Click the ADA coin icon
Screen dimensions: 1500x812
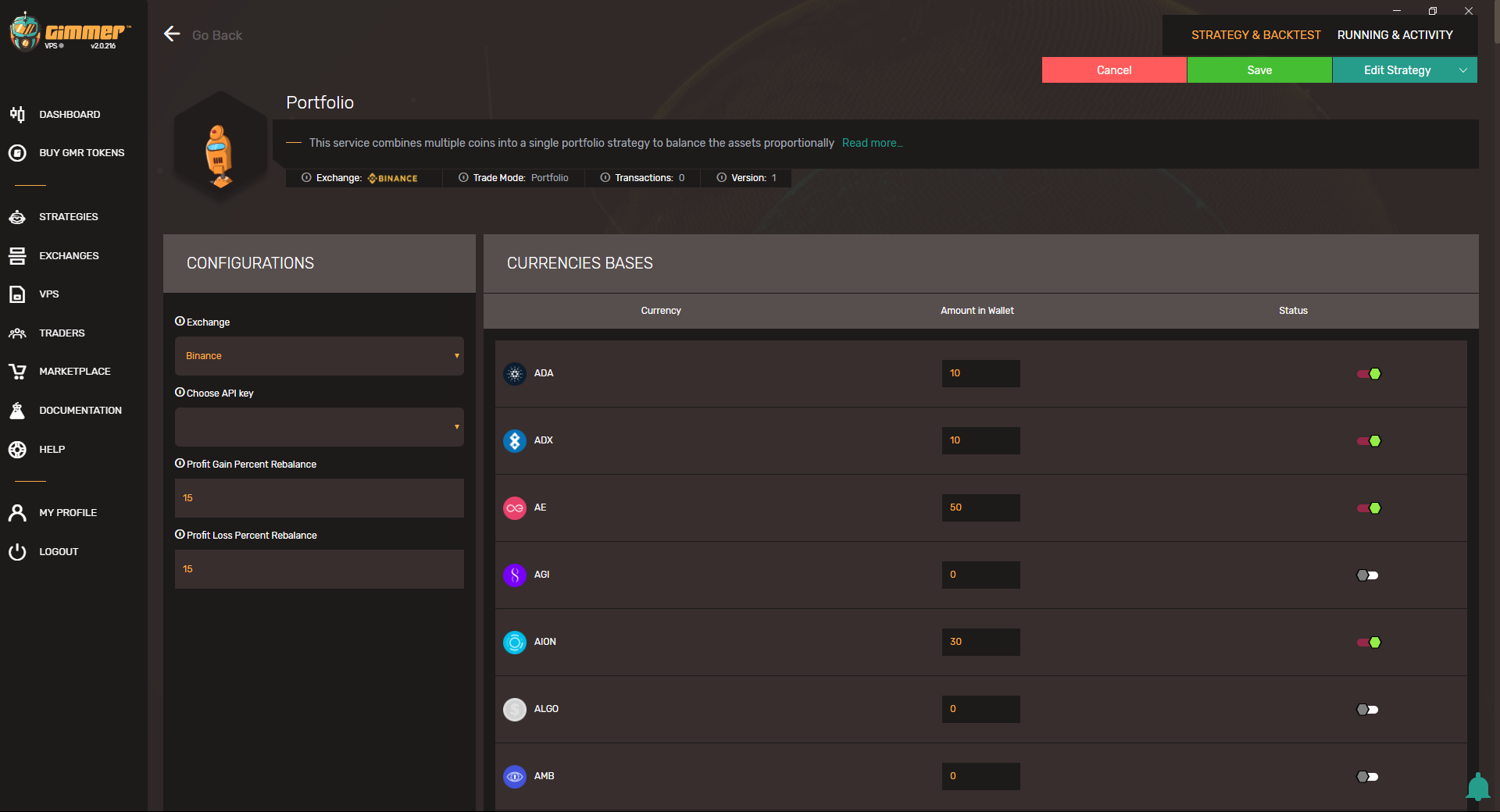click(x=515, y=374)
